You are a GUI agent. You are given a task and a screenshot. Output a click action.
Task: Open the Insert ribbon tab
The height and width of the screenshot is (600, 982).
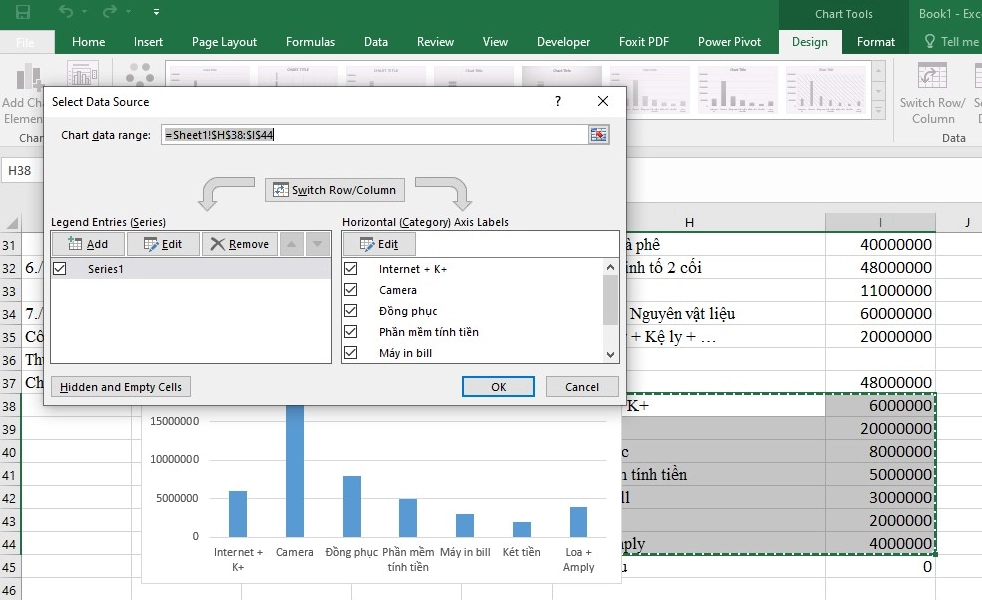tap(148, 42)
